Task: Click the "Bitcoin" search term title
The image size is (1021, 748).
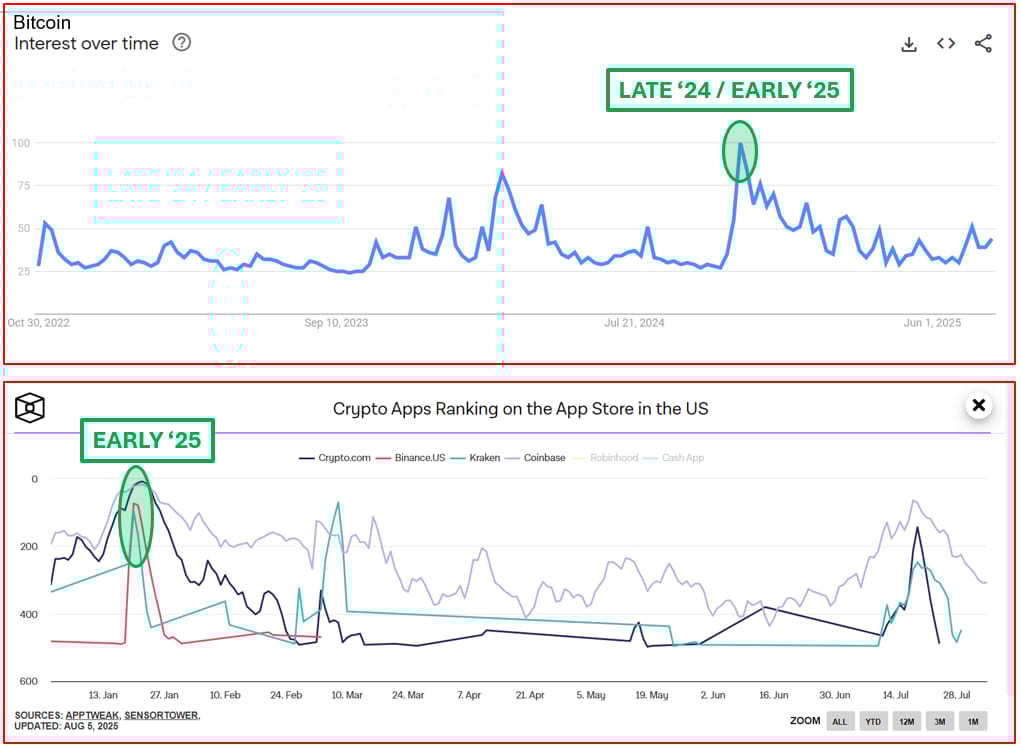Action: [42, 23]
